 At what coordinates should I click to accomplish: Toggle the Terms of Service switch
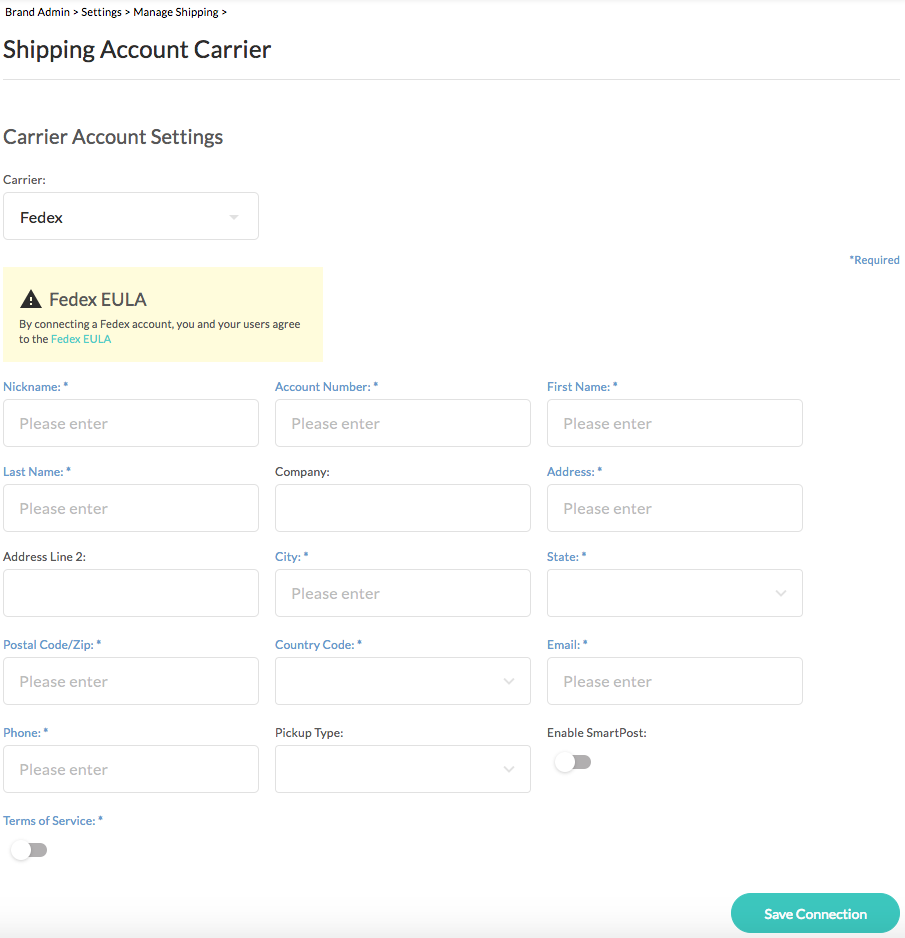(29, 850)
